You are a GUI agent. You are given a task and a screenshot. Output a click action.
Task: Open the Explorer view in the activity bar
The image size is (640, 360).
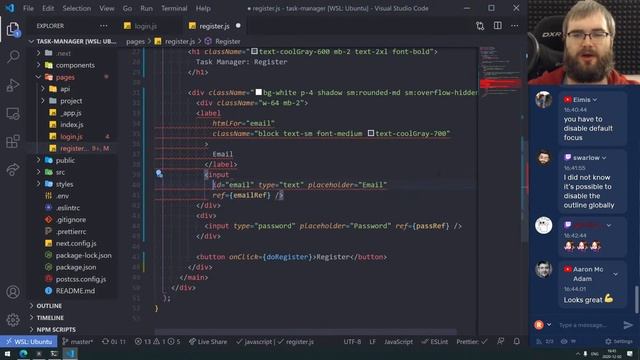[x=13, y=29]
